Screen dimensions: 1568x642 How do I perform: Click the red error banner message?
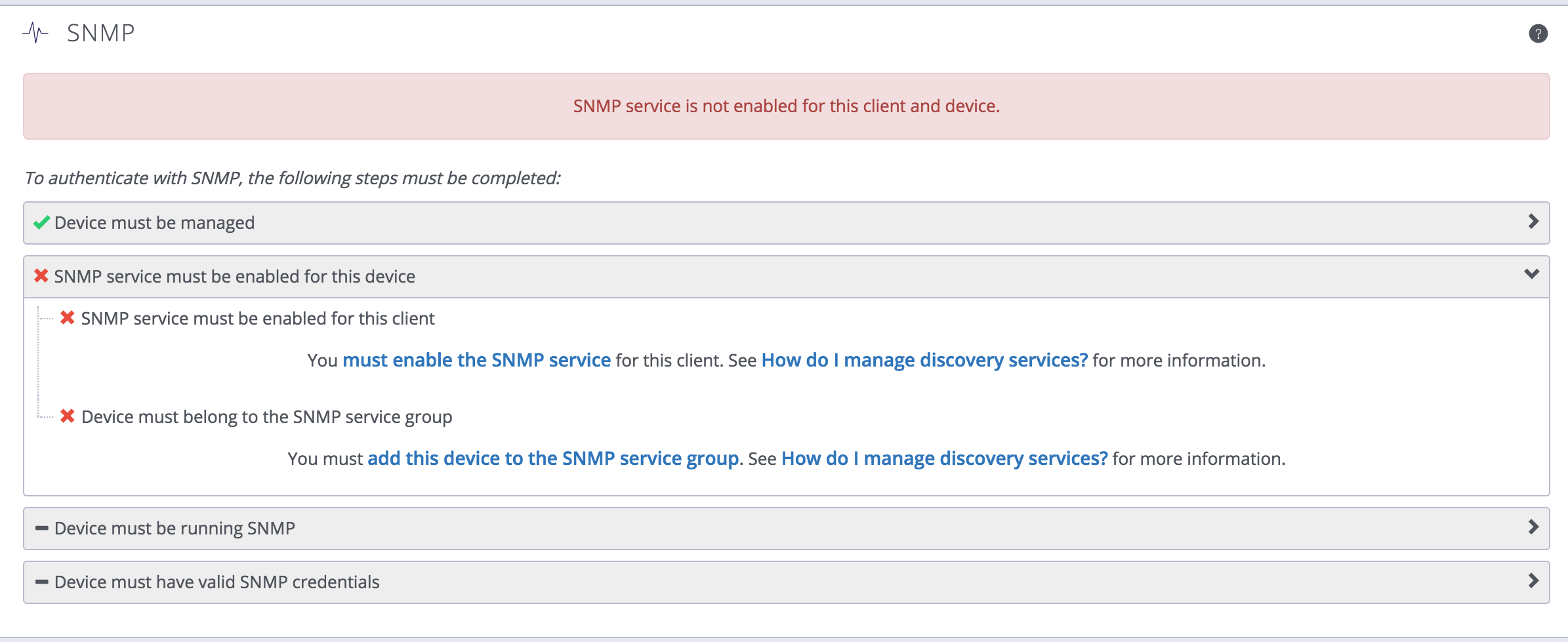tap(786, 106)
